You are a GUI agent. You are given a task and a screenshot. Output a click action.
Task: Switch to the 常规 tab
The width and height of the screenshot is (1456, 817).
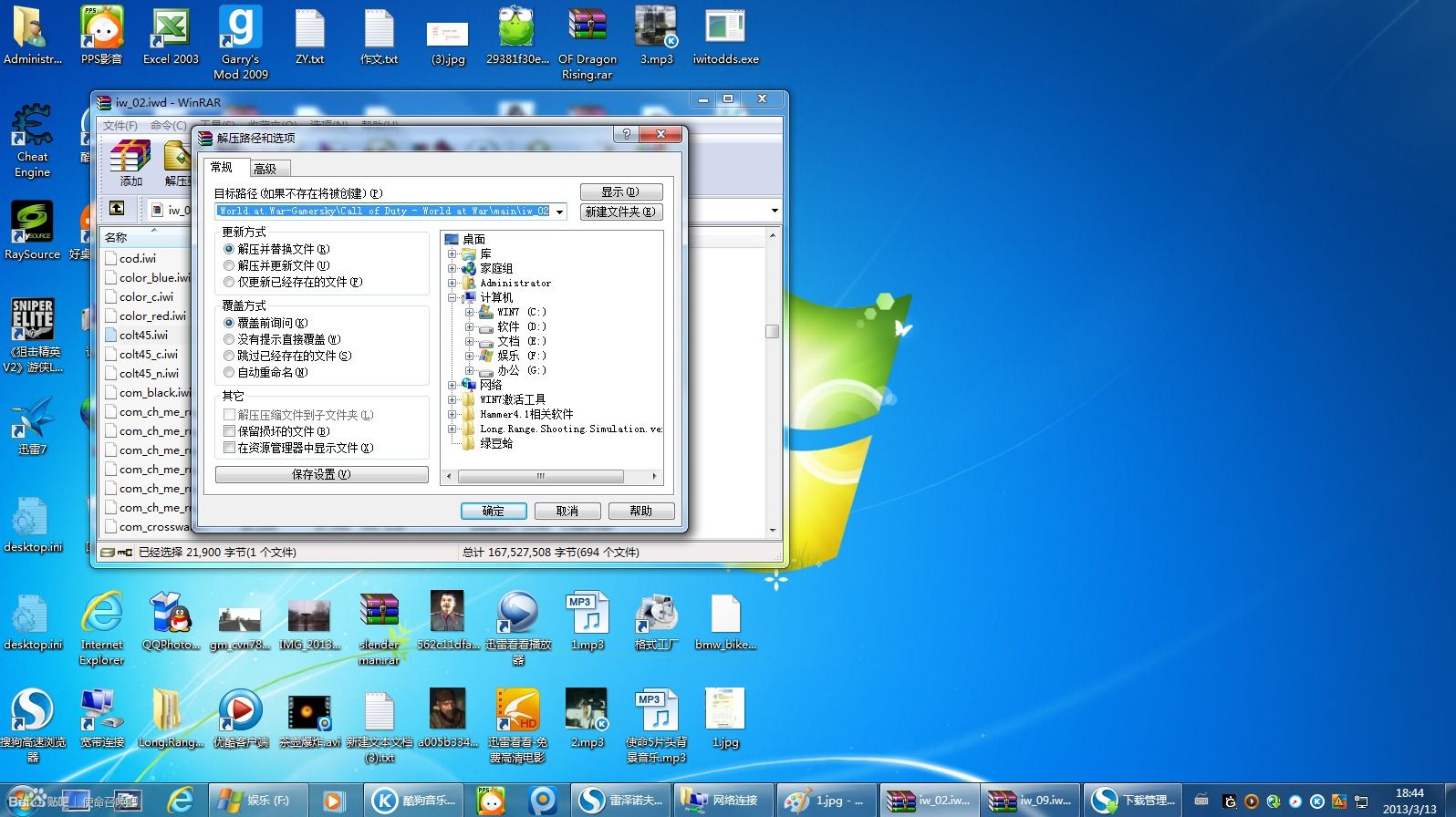click(221, 167)
